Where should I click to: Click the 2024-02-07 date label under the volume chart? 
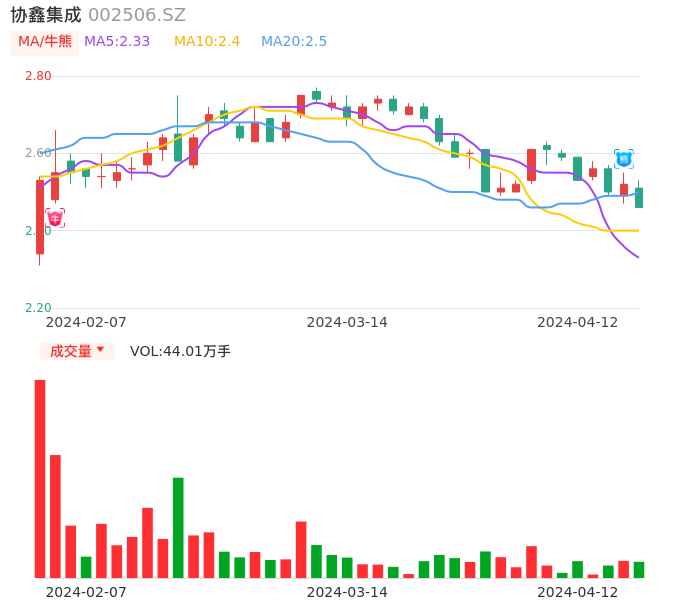pyautogui.click(x=86, y=592)
